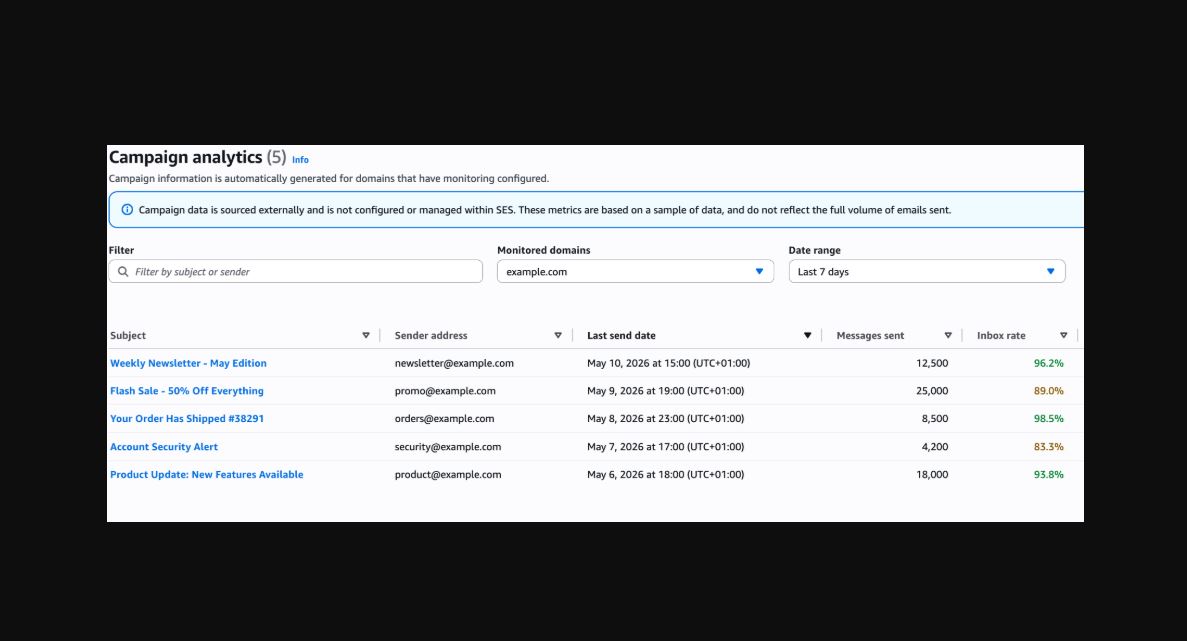
Task: Sort by the Messages sent column arrow
Action: pyautogui.click(x=948, y=335)
